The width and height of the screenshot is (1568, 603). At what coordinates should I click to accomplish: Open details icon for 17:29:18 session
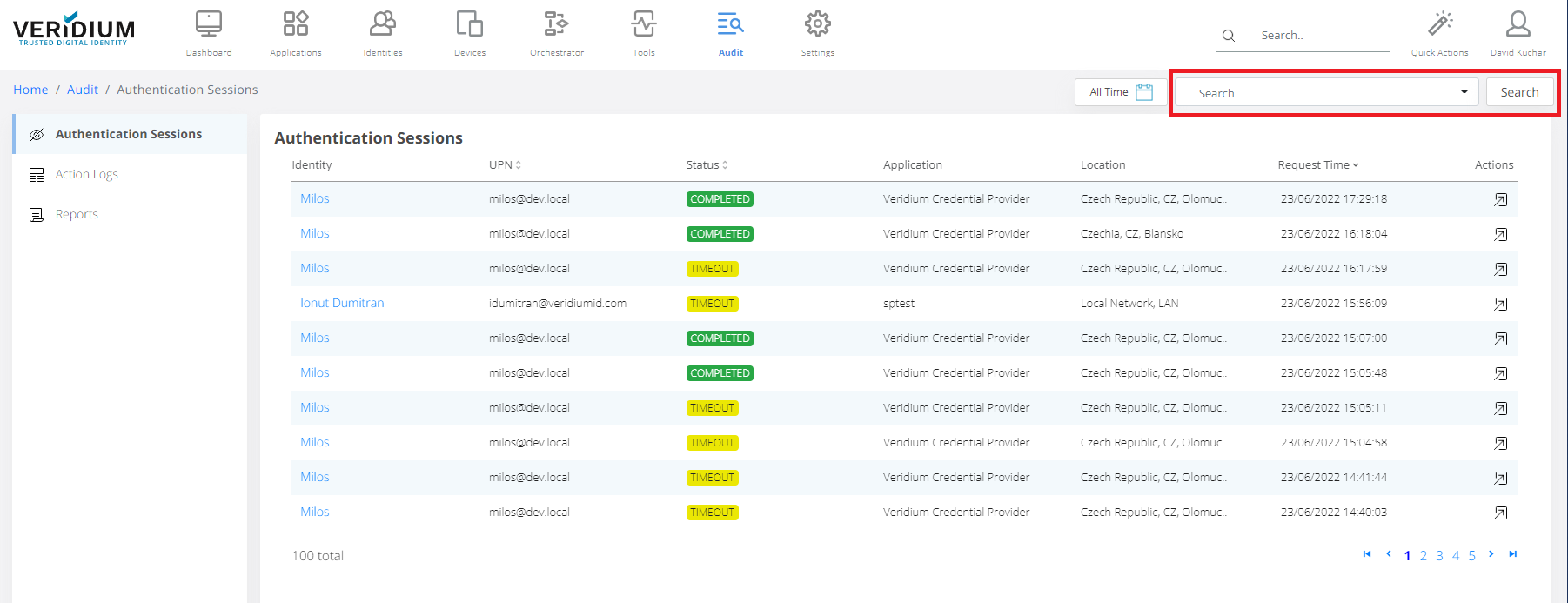[x=1500, y=199]
